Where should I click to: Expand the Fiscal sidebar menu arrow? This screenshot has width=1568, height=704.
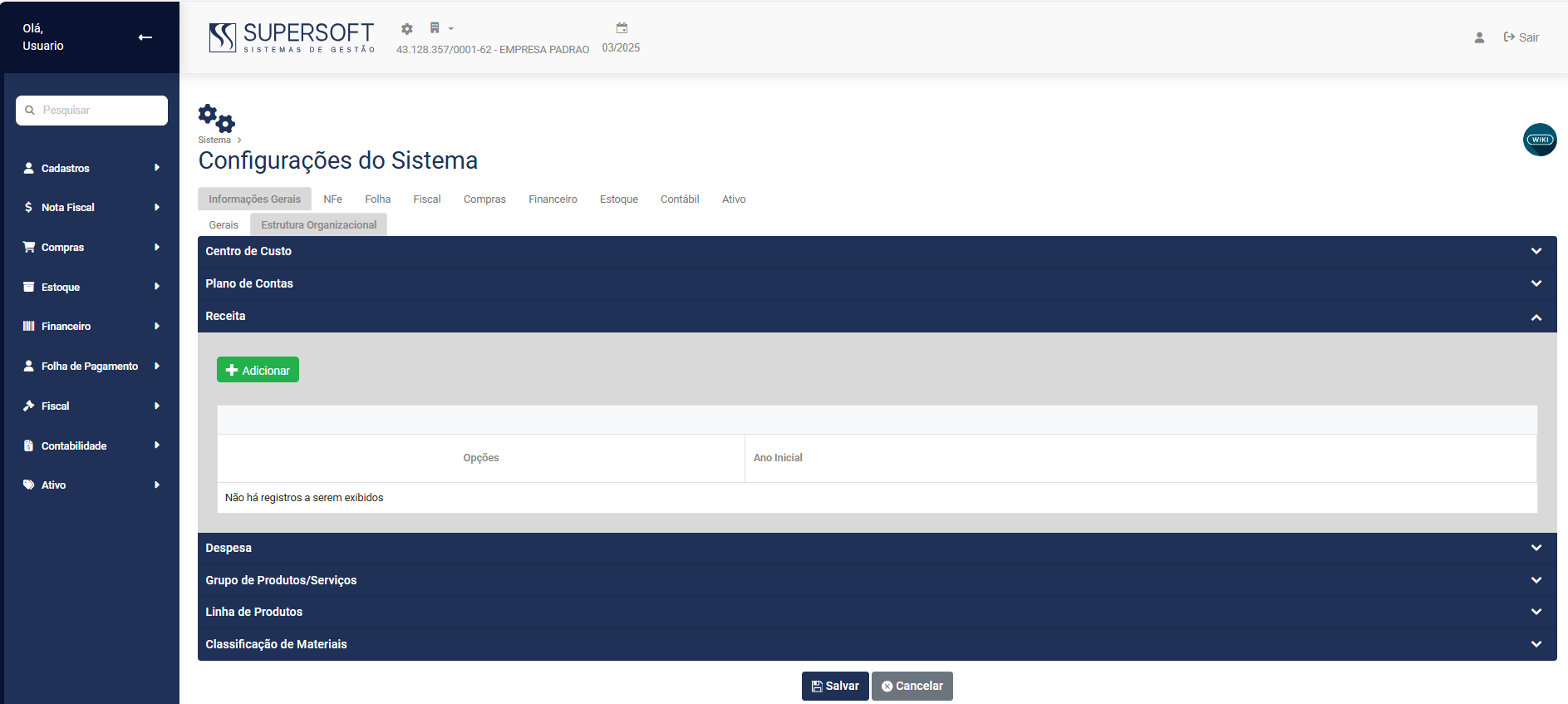coord(157,406)
